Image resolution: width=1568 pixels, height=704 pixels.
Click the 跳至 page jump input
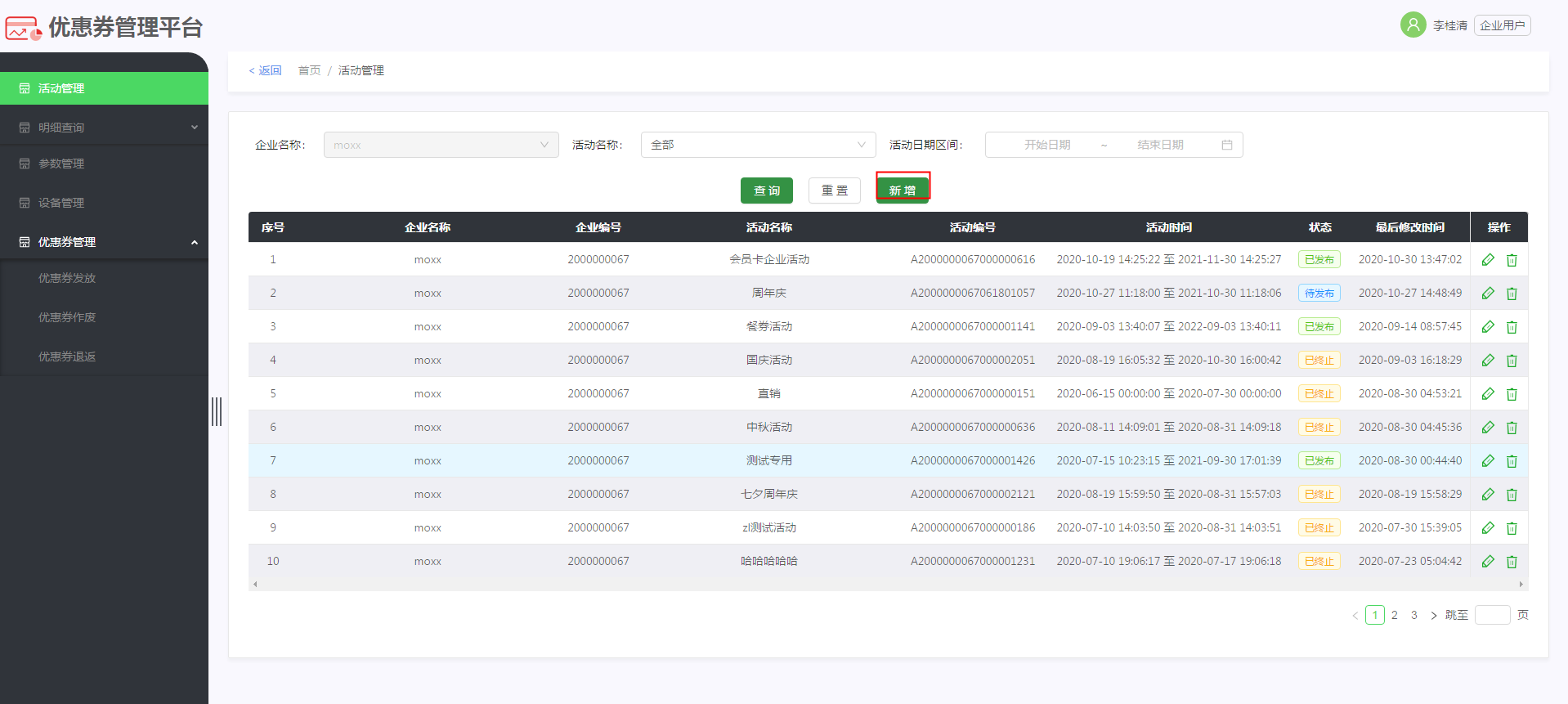coord(1492,615)
